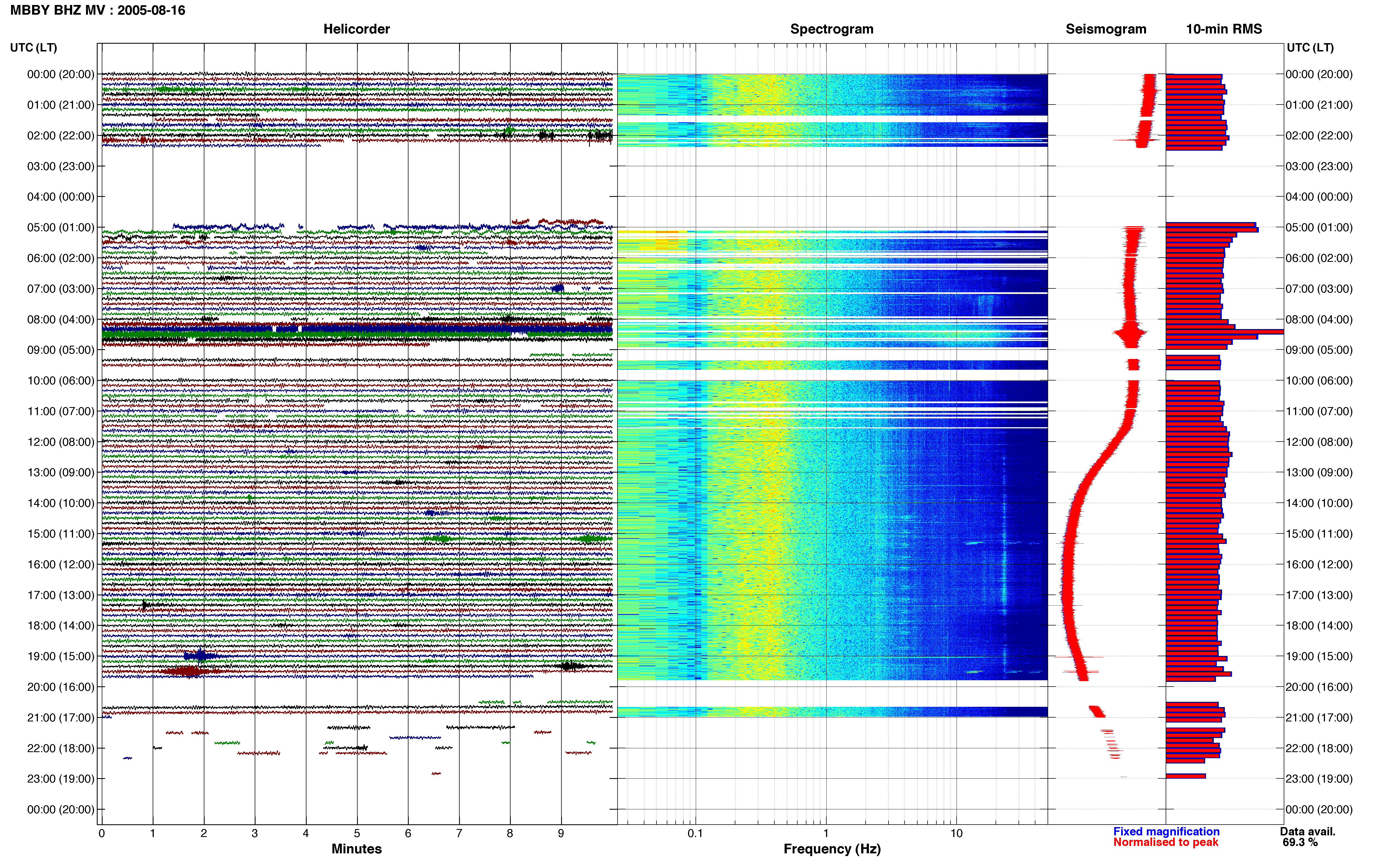The height and width of the screenshot is (868, 1388).
Task: Select the "Data avail." label
Action: coord(1308,832)
